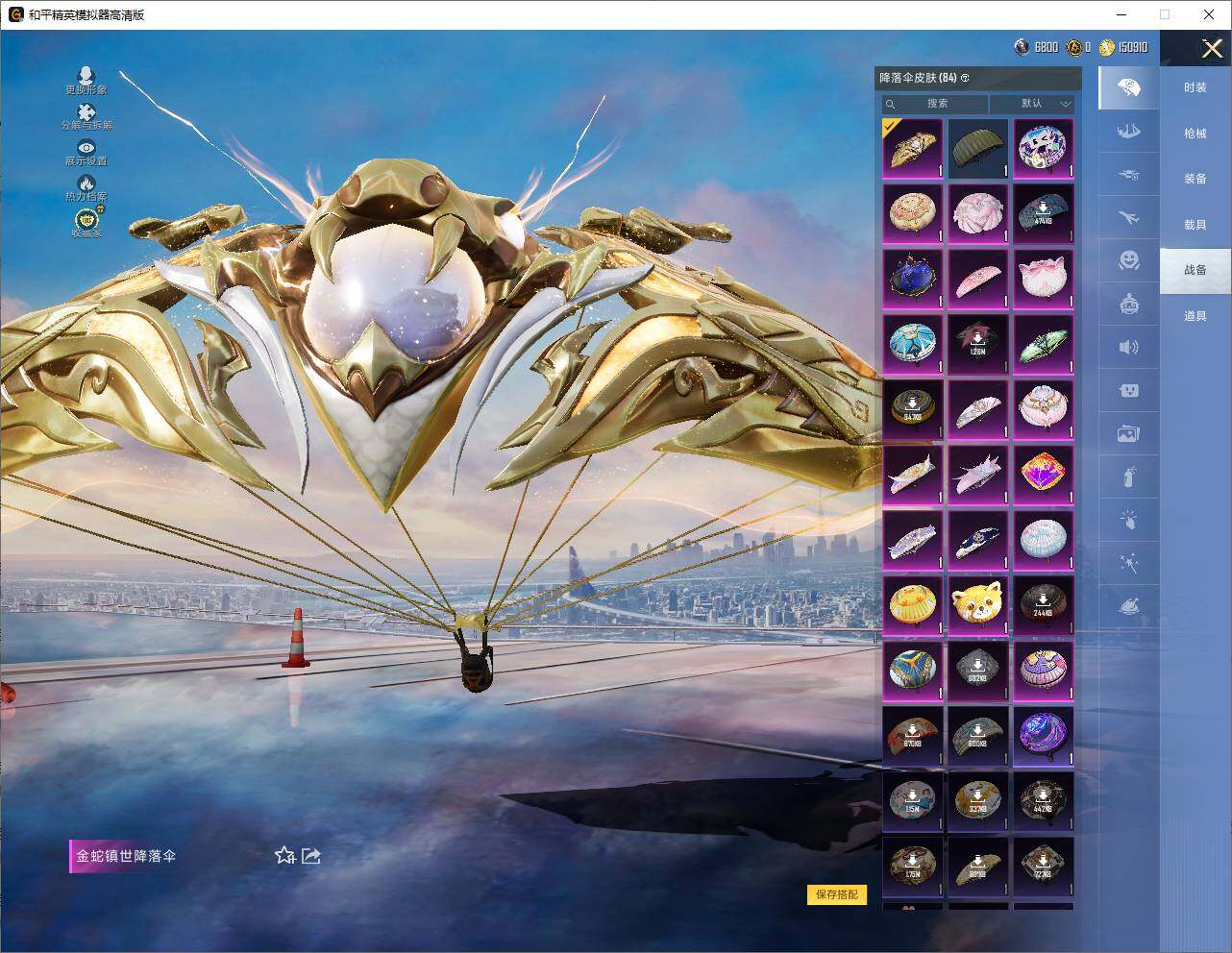Select the red panda parachute skin
1232x953 pixels.
coord(977,604)
